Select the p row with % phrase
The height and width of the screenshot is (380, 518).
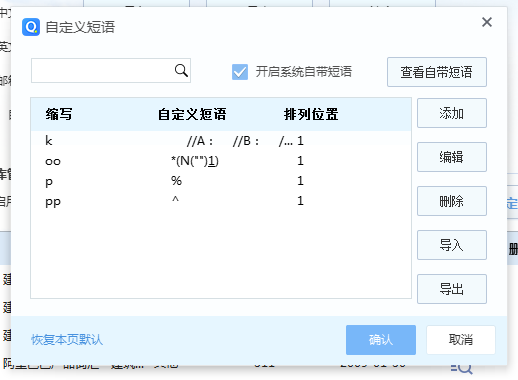(221, 181)
